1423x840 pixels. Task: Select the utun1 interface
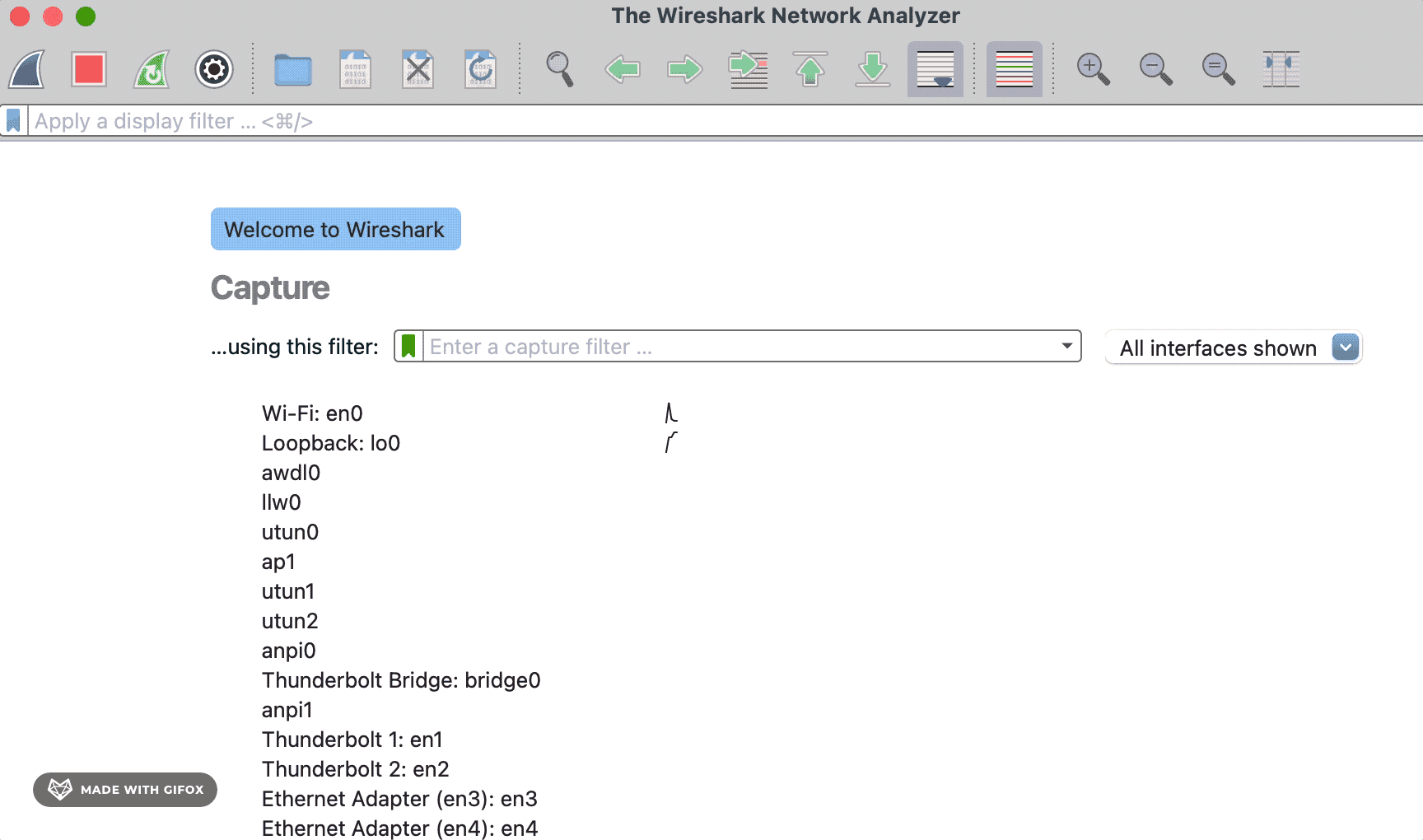coord(288,591)
